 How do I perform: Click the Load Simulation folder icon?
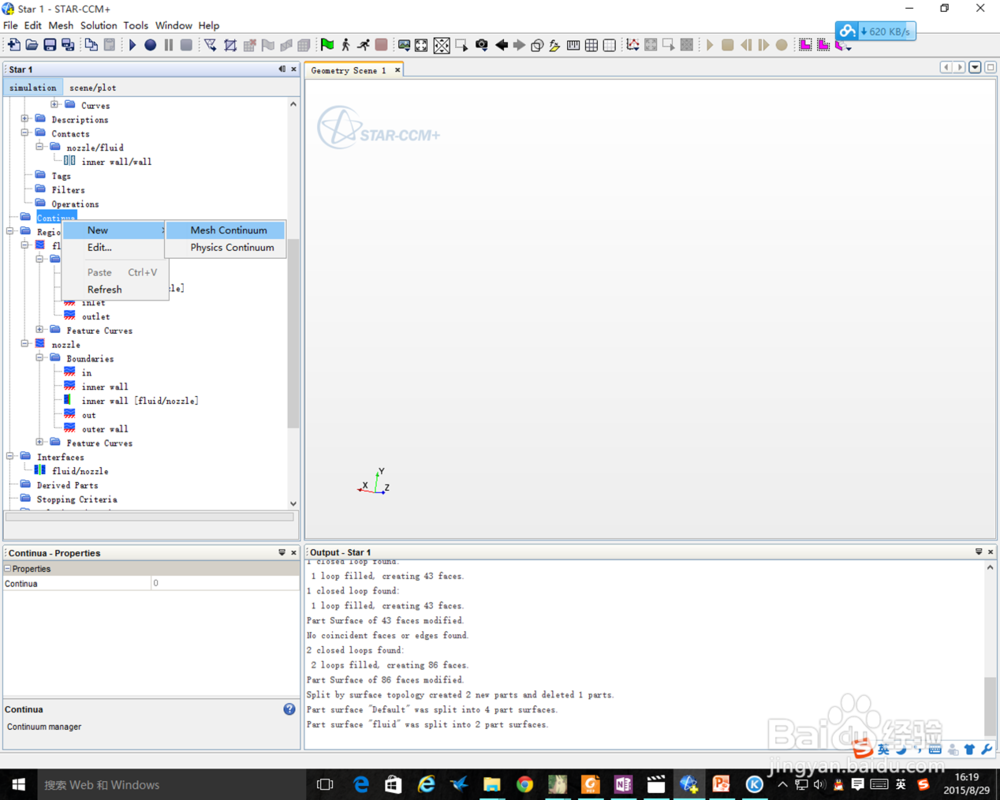(31, 45)
